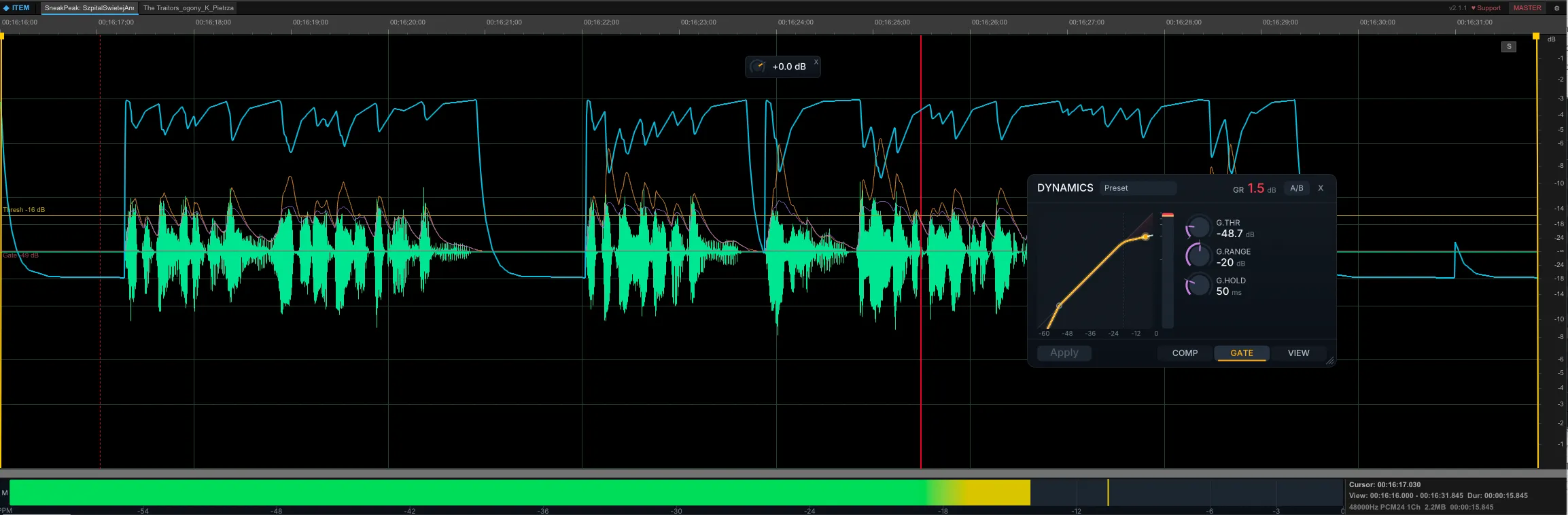
Task: Open the Support link
Action: click(x=1486, y=8)
